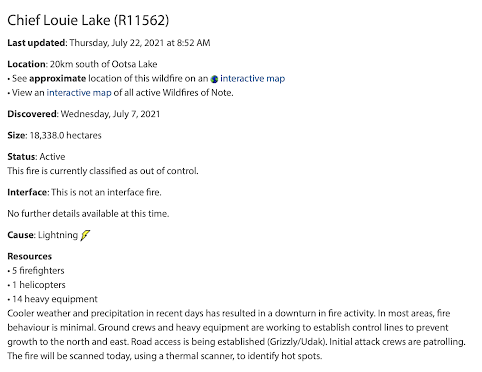Viewport: 482px width, 372px height.
Task: Click the Discovered label
Action: [32, 114]
